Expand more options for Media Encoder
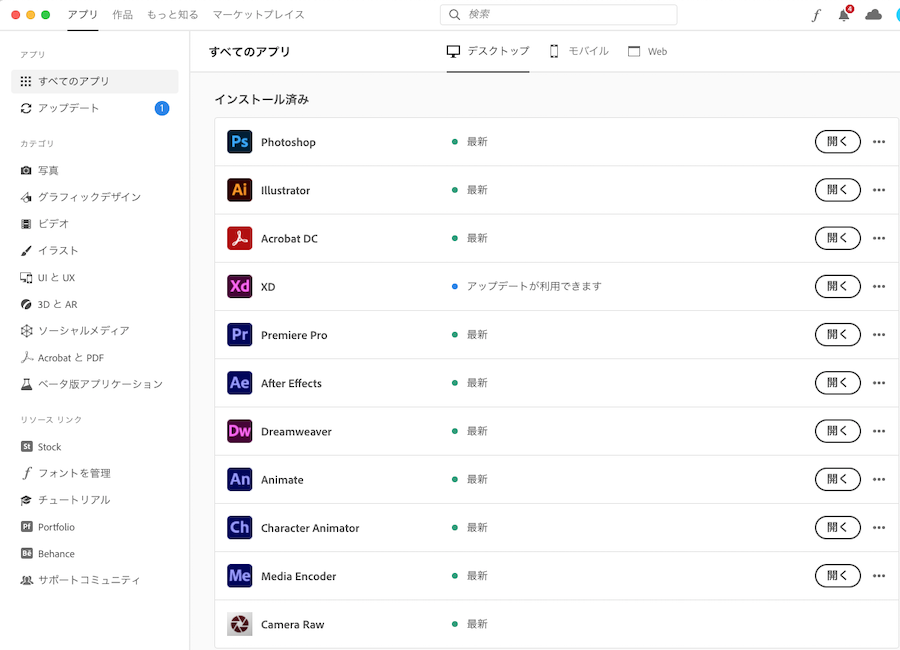The image size is (900, 650). click(879, 576)
